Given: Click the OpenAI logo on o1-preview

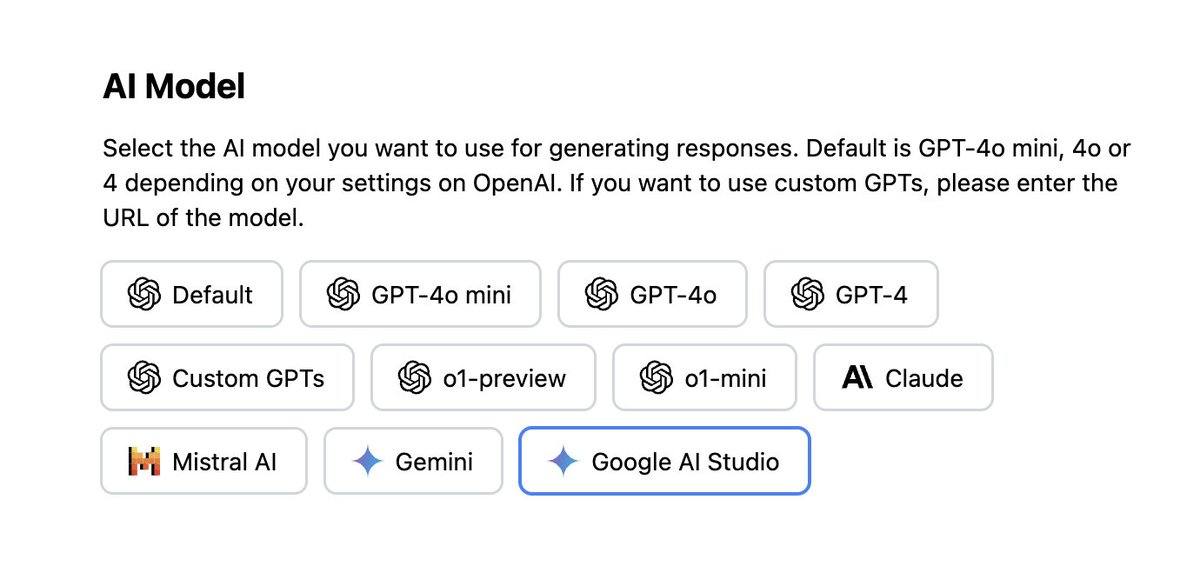Looking at the screenshot, I should coord(414,378).
